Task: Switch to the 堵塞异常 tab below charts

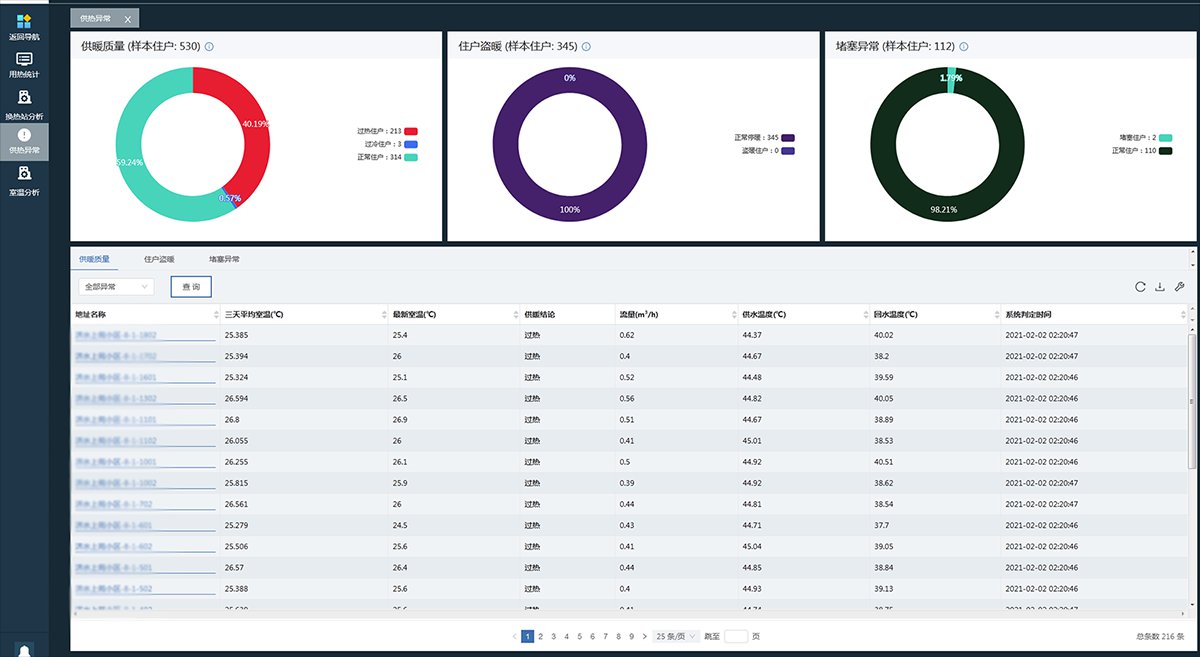Action: click(224, 259)
